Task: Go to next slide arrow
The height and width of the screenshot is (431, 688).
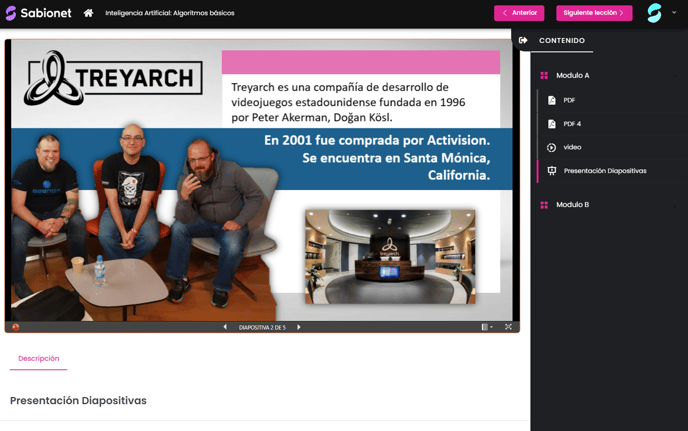Action: pyautogui.click(x=299, y=327)
